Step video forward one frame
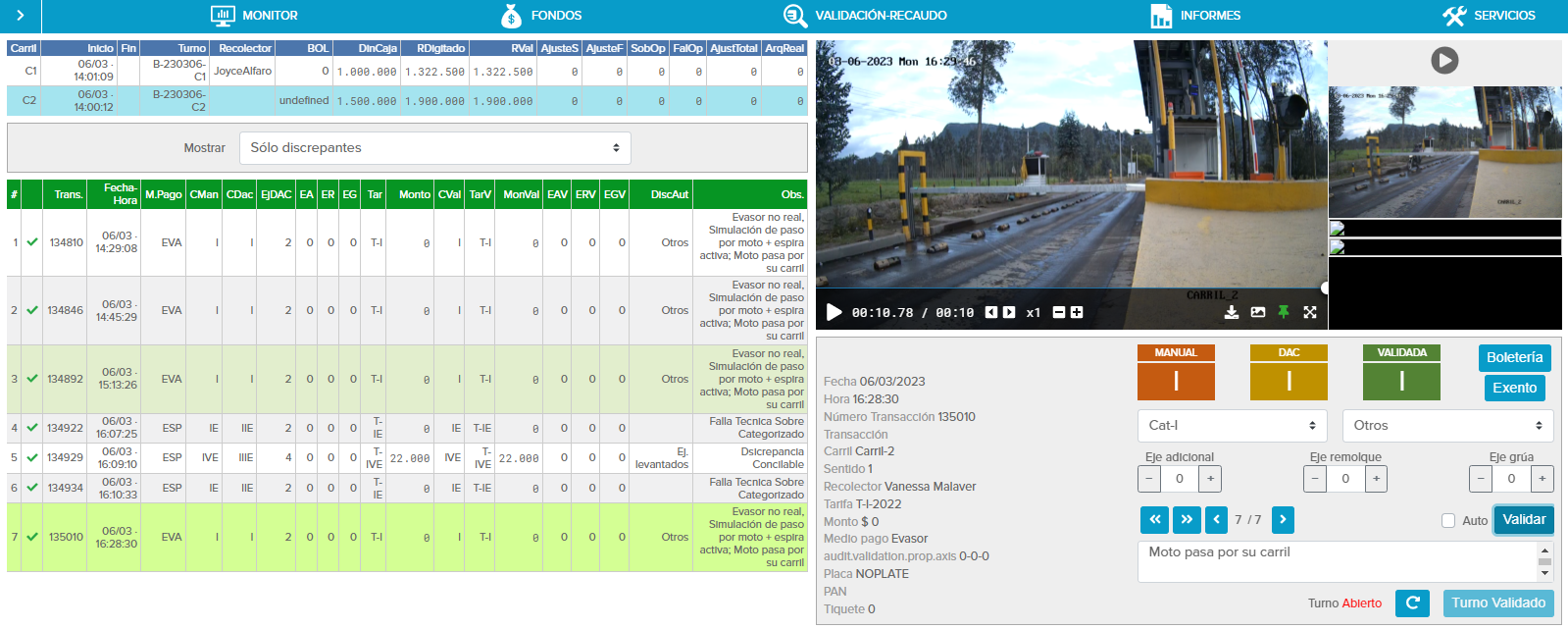The height and width of the screenshot is (629, 1568). tap(1009, 312)
